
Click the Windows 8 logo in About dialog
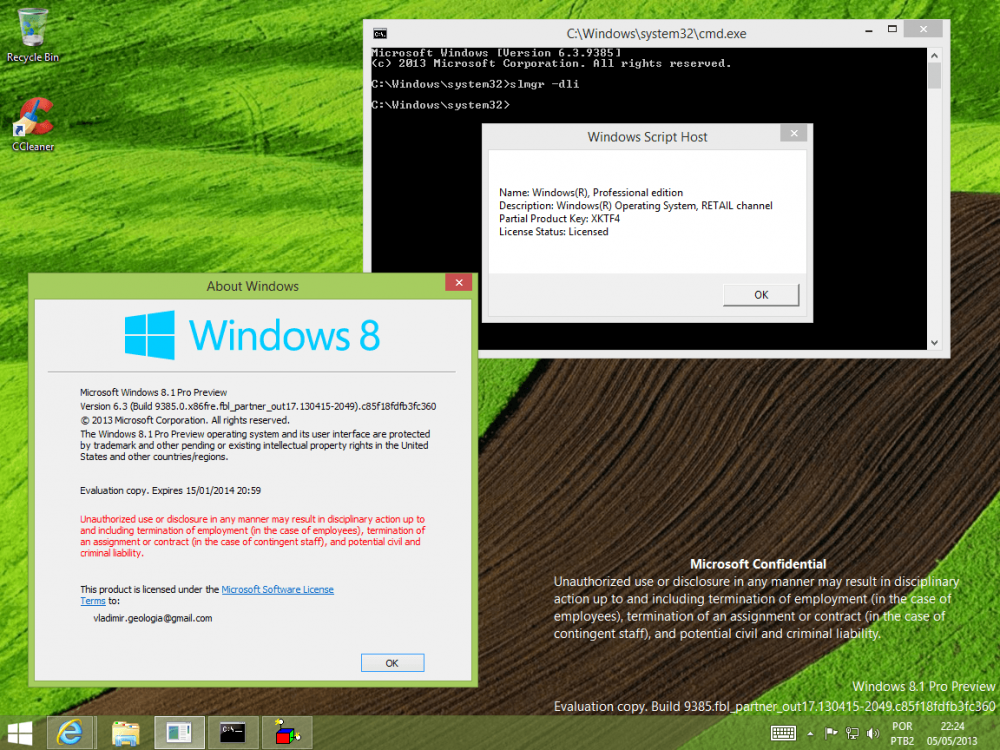point(252,335)
